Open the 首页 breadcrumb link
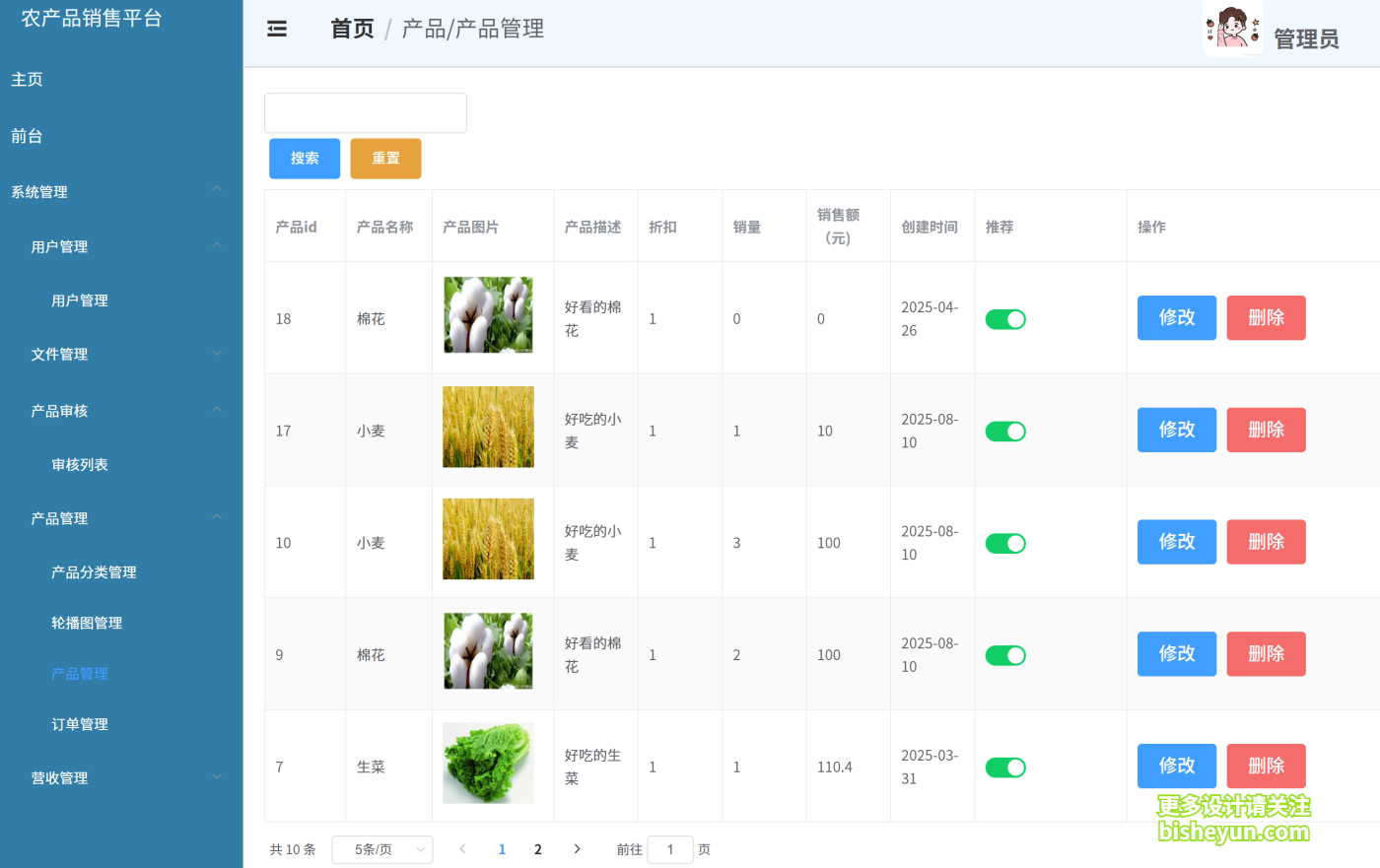1380x868 pixels. [351, 29]
